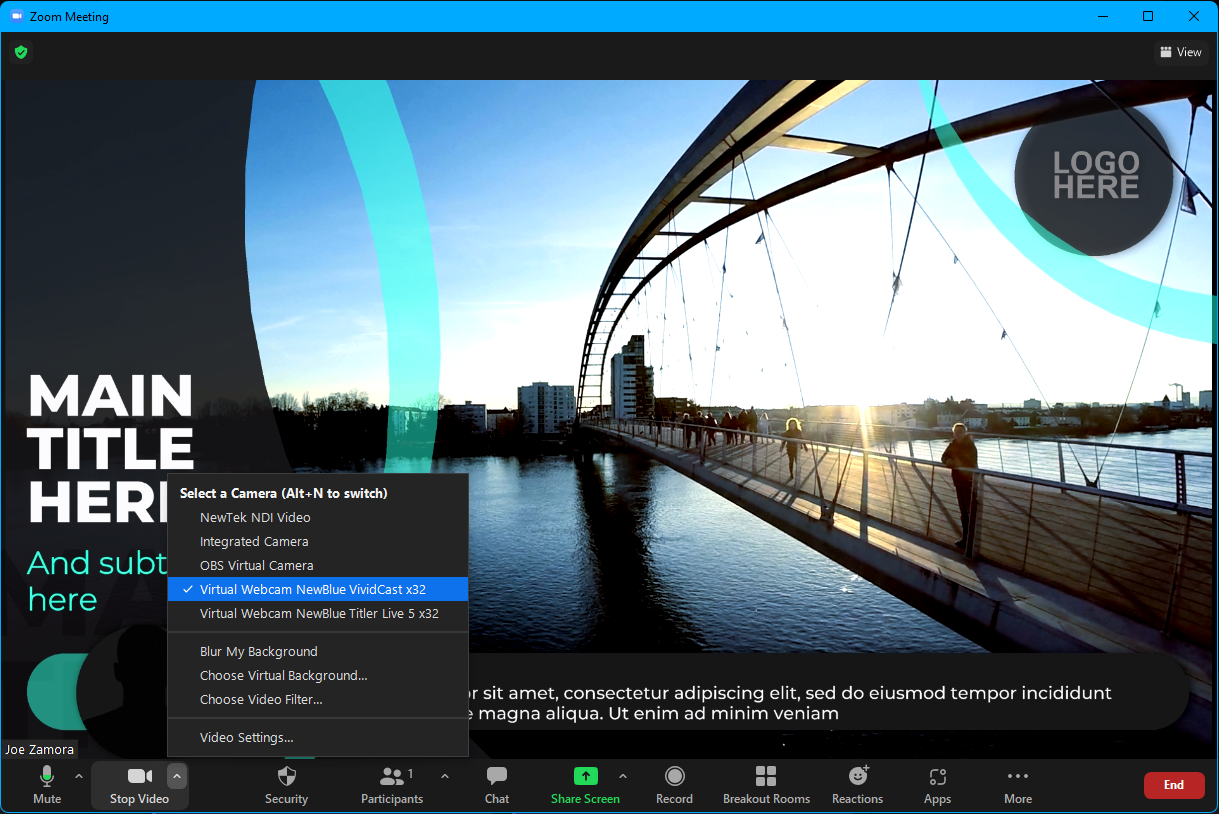1219x814 pixels.
Task: Expand audio options arrow beside Mute
Action: point(79,776)
